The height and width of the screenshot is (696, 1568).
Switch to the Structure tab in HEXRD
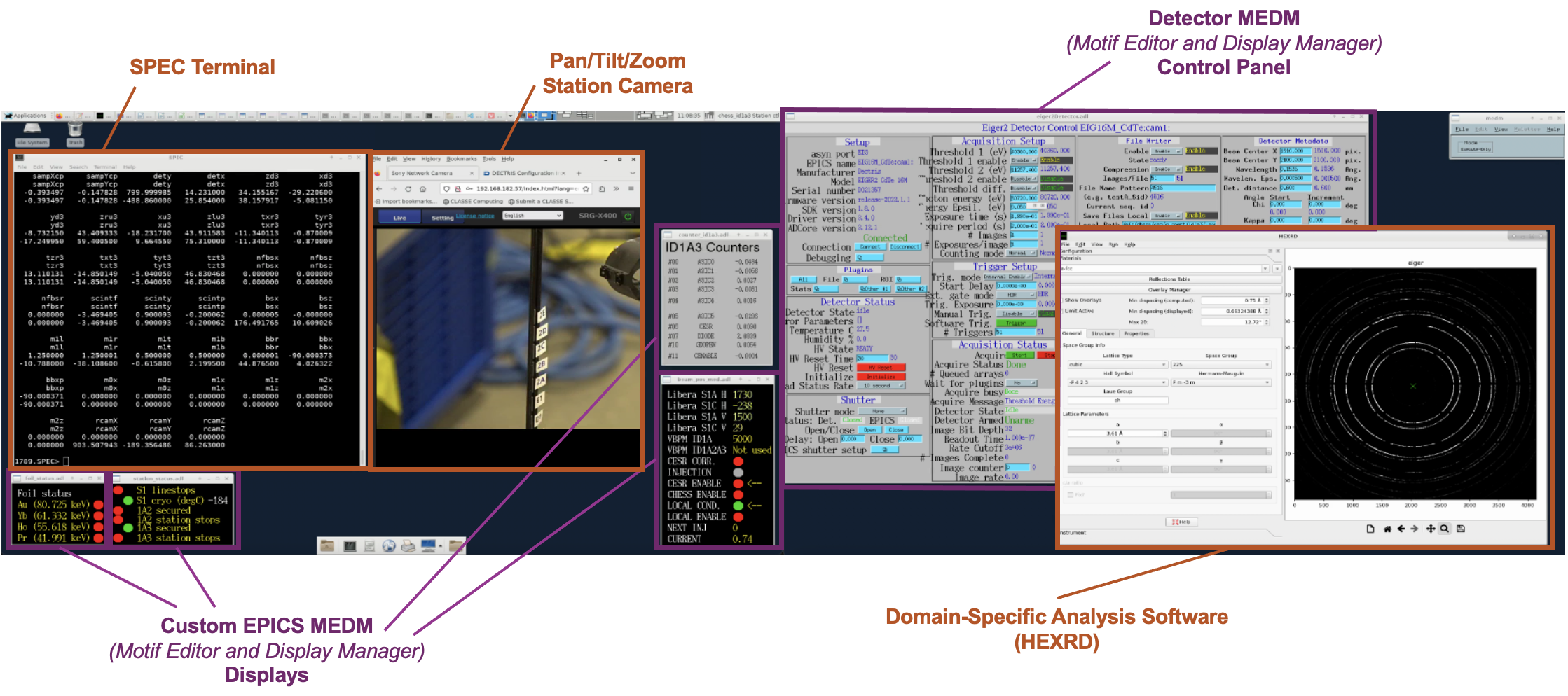[x=1102, y=334]
